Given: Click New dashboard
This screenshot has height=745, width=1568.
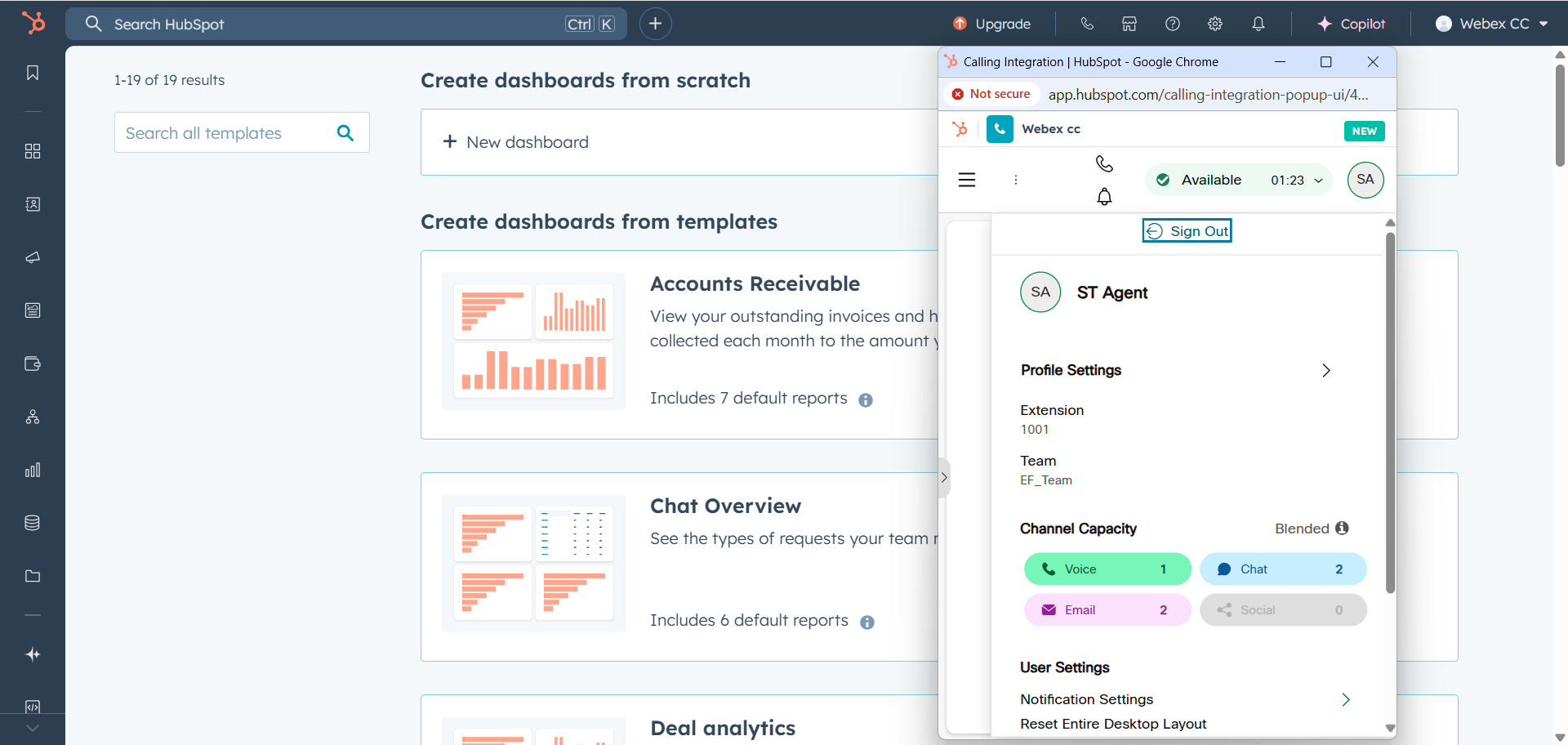Looking at the screenshot, I should click(x=516, y=142).
